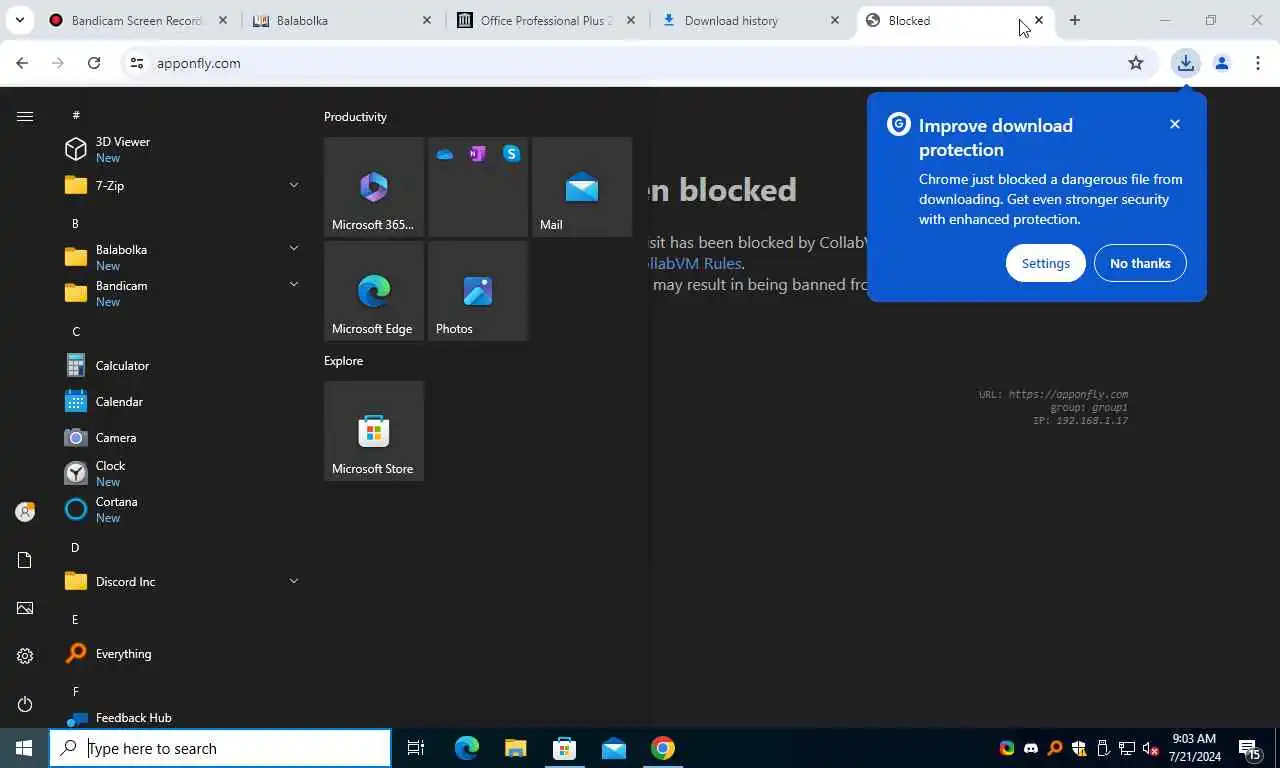Dismiss the download protection popup
This screenshot has height=768, width=1280.
click(1175, 124)
